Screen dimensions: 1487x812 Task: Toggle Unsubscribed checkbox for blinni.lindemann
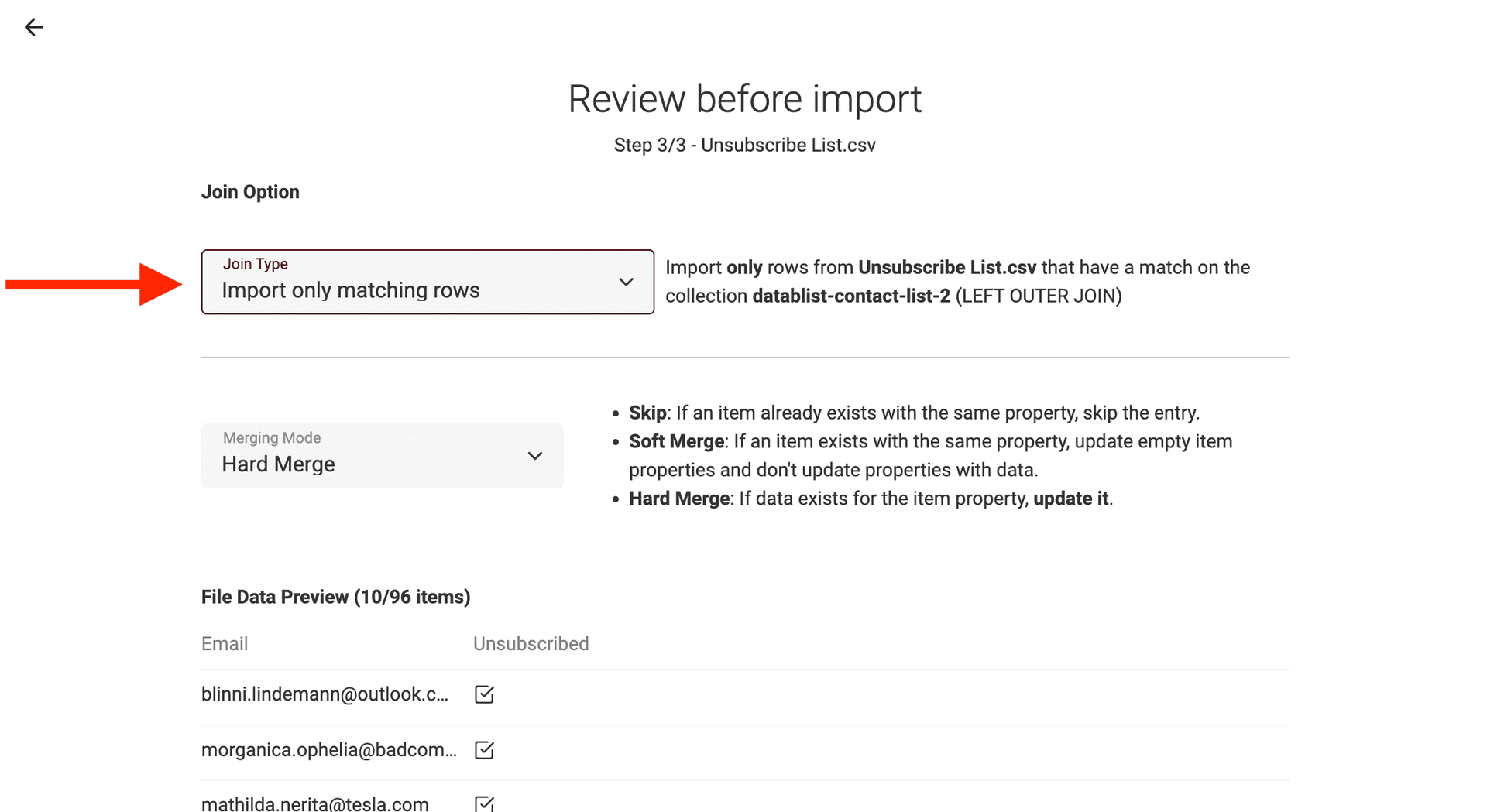click(484, 694)
